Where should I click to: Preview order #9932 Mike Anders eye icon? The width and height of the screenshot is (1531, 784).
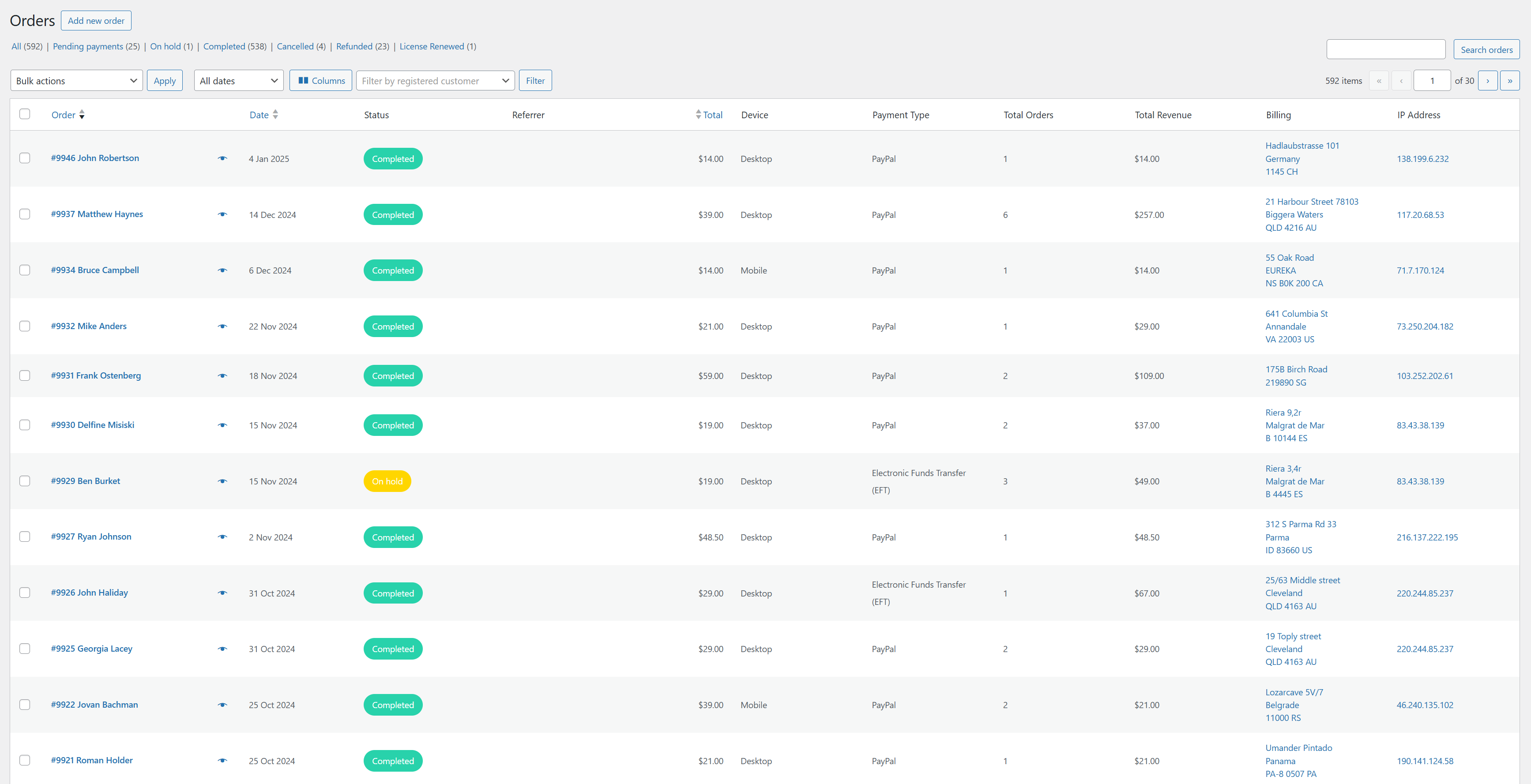point(222,326)
